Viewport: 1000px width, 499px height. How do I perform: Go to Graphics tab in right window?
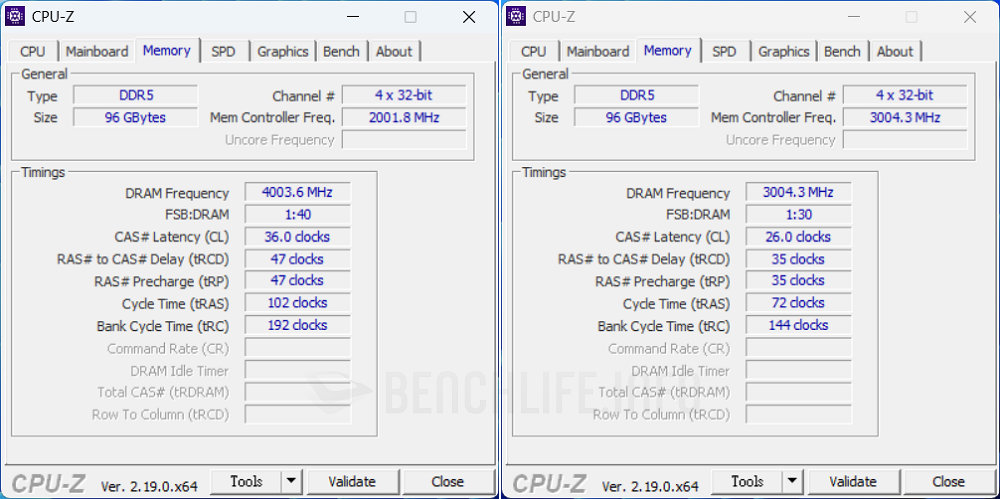pyautogui.click(x=784, y=52)
